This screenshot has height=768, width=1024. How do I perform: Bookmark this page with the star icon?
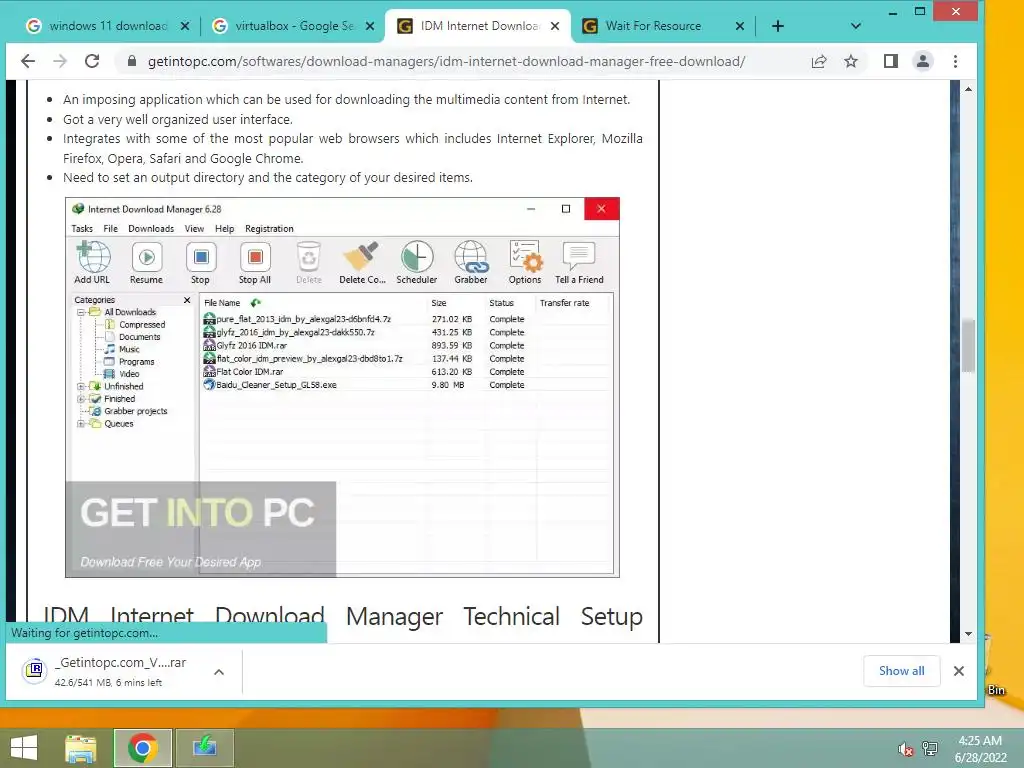click(850, 61)
